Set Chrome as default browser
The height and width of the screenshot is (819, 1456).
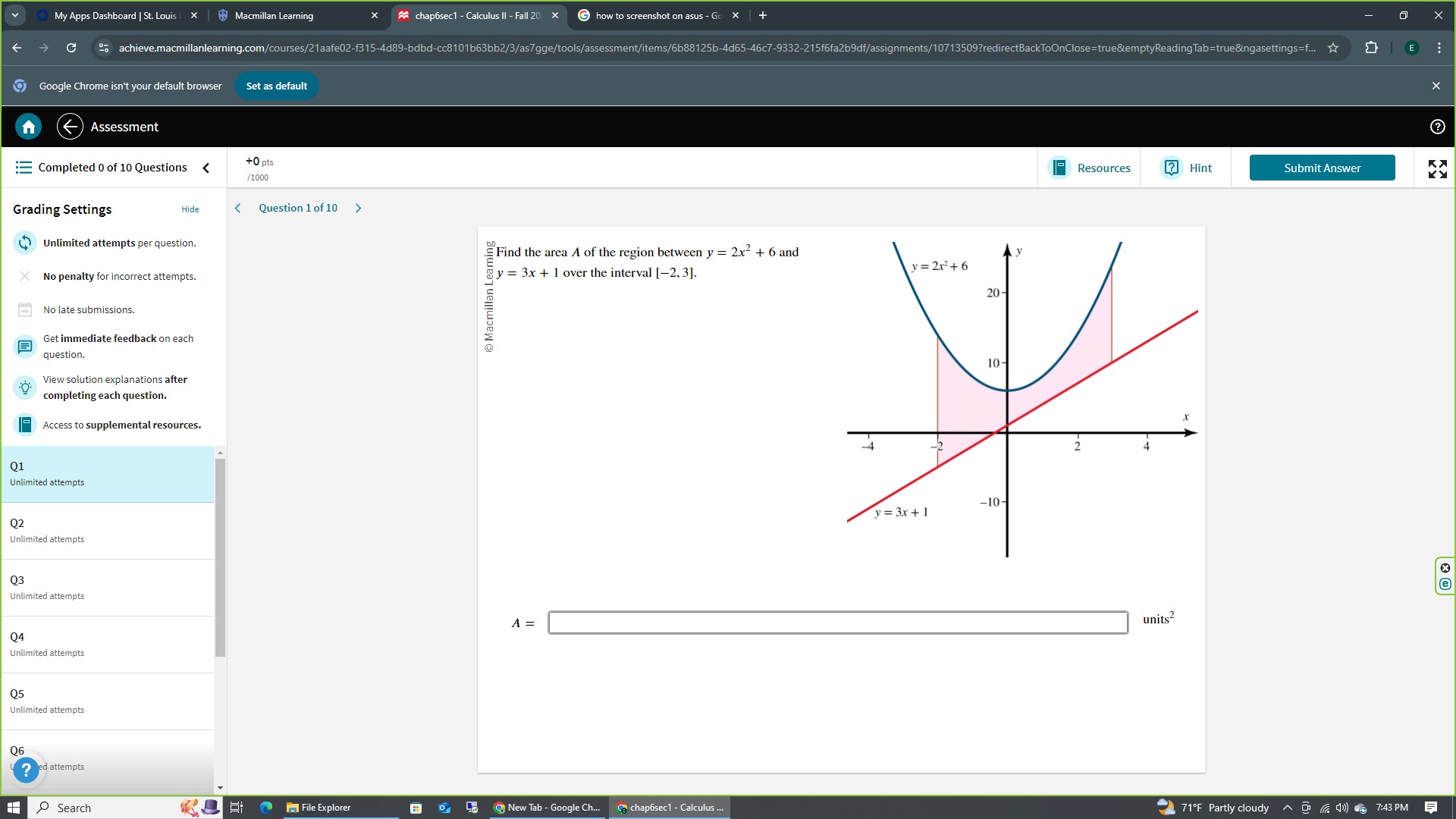276,86
